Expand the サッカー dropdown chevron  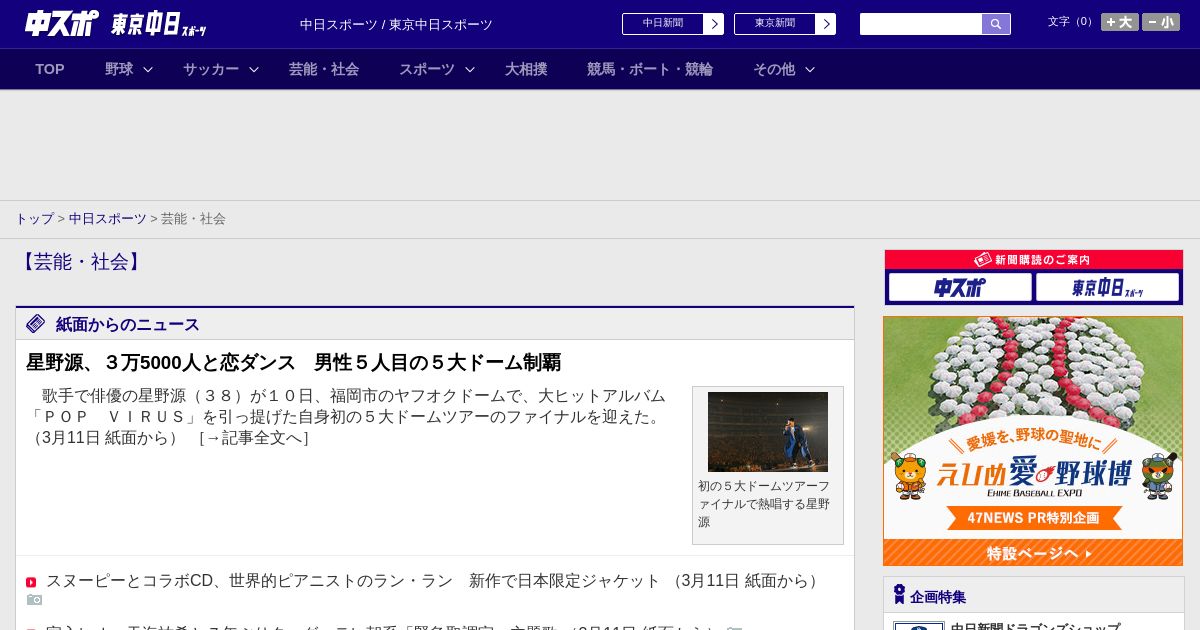pyautogui.click(x=254, y=69)
